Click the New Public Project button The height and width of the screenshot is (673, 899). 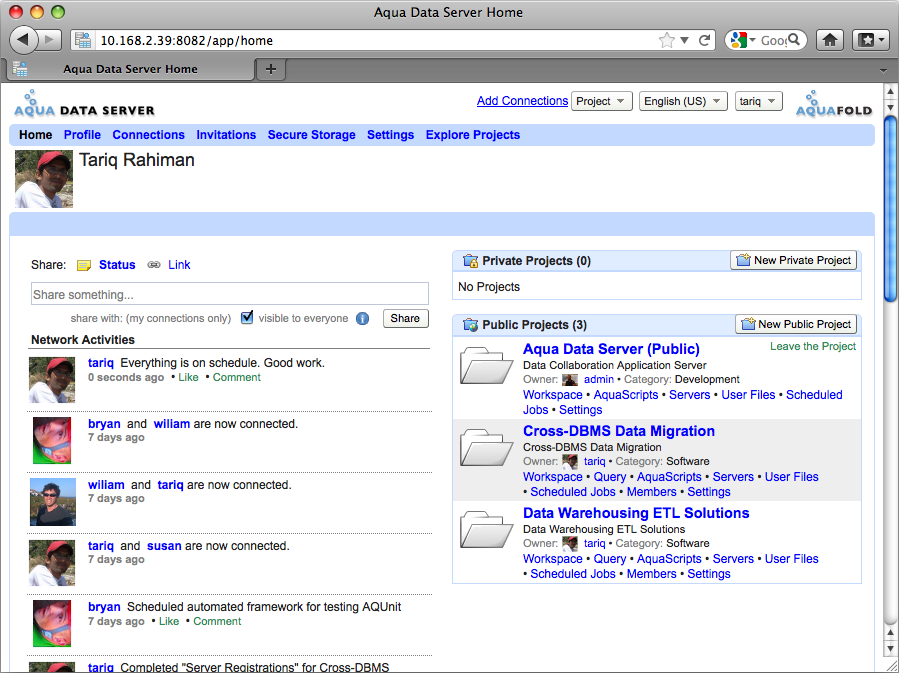pyautogui.click(x=796, y=324)
